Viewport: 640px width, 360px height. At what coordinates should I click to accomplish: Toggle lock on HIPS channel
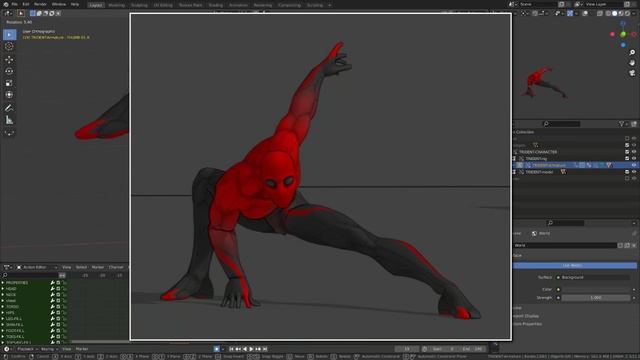click(x=64, y=313)
